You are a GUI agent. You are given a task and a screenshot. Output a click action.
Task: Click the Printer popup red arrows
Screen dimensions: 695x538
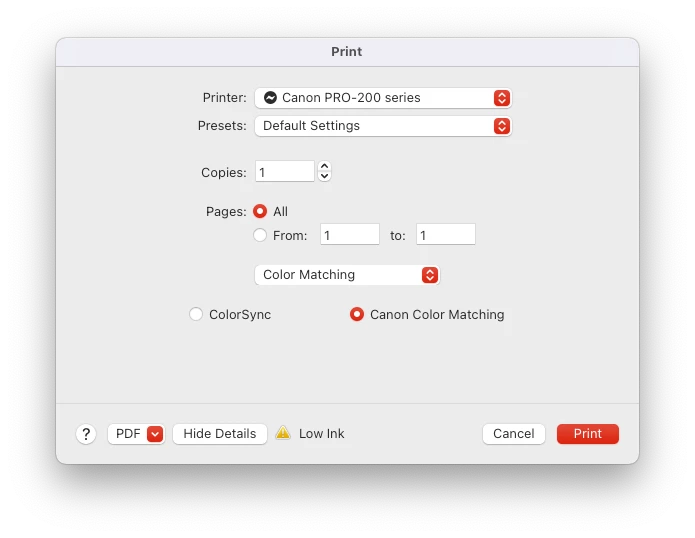tap(502, 98)
